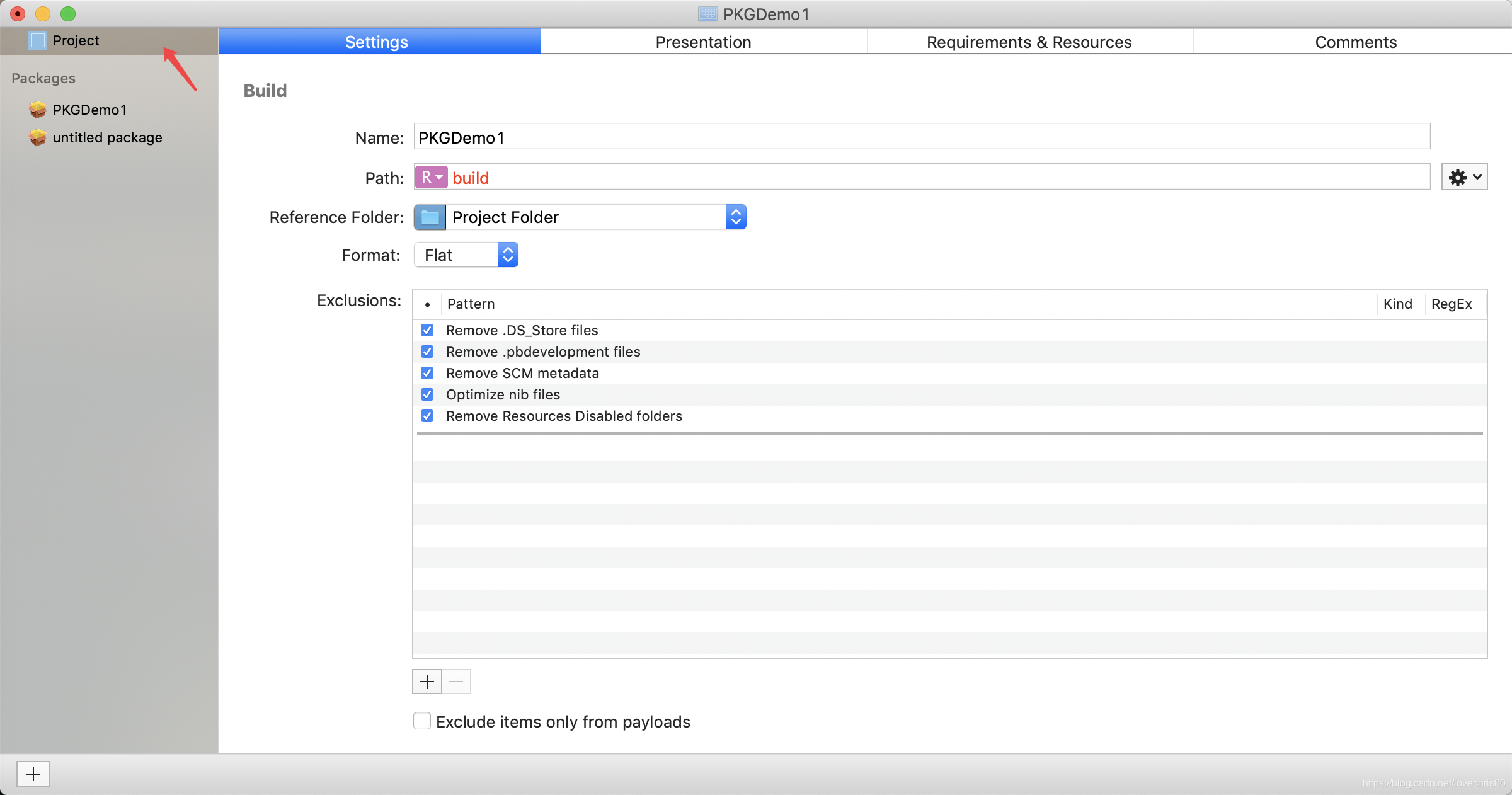Open the Format Flat popup
The height and width of the screenshot is (795, 1512).
coord(466,255)
